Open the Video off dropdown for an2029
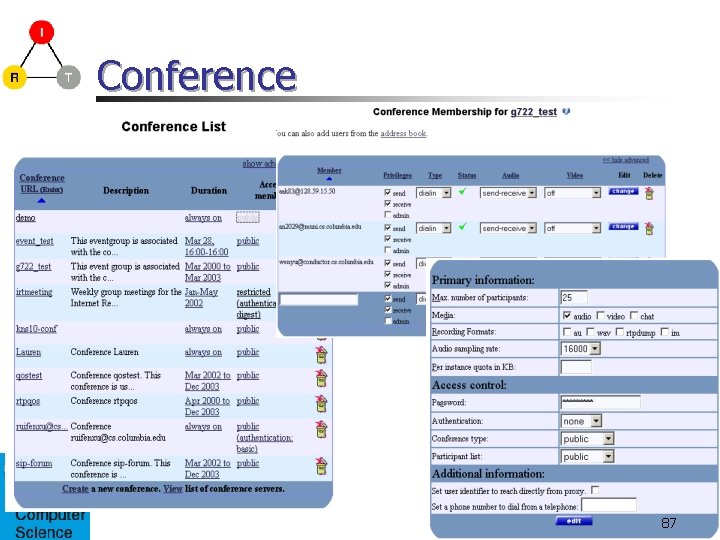 click(x=573, y=228)
